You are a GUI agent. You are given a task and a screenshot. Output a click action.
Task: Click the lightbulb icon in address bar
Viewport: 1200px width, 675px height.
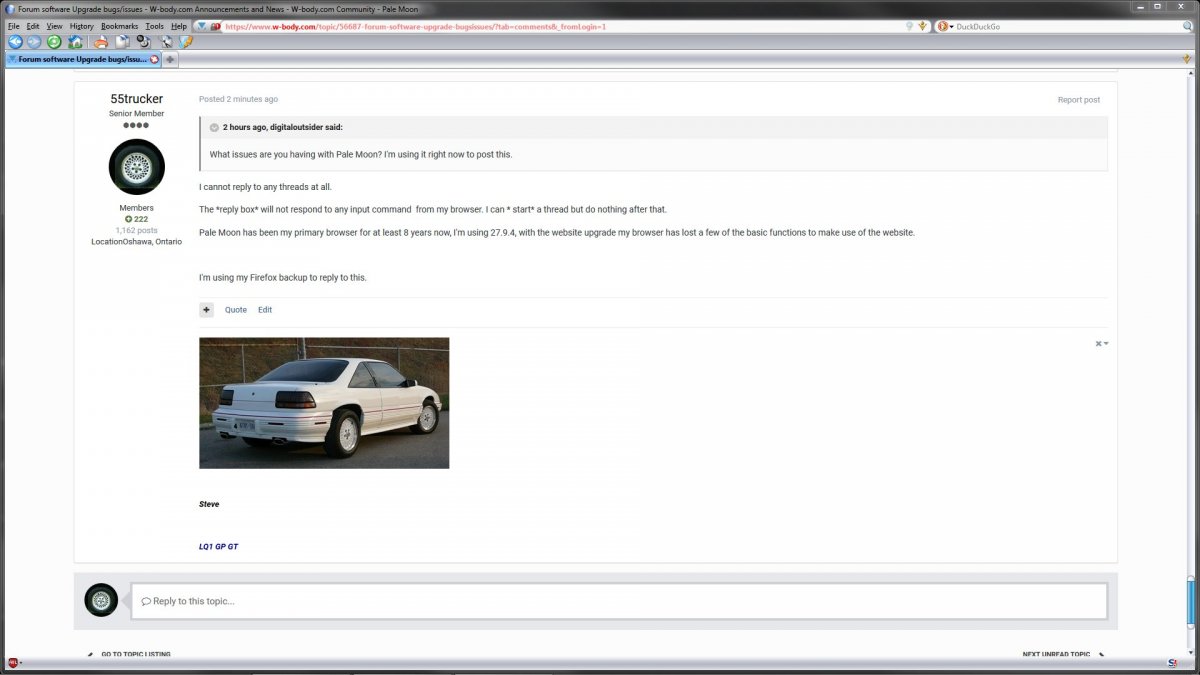click(x=909, y=26)
